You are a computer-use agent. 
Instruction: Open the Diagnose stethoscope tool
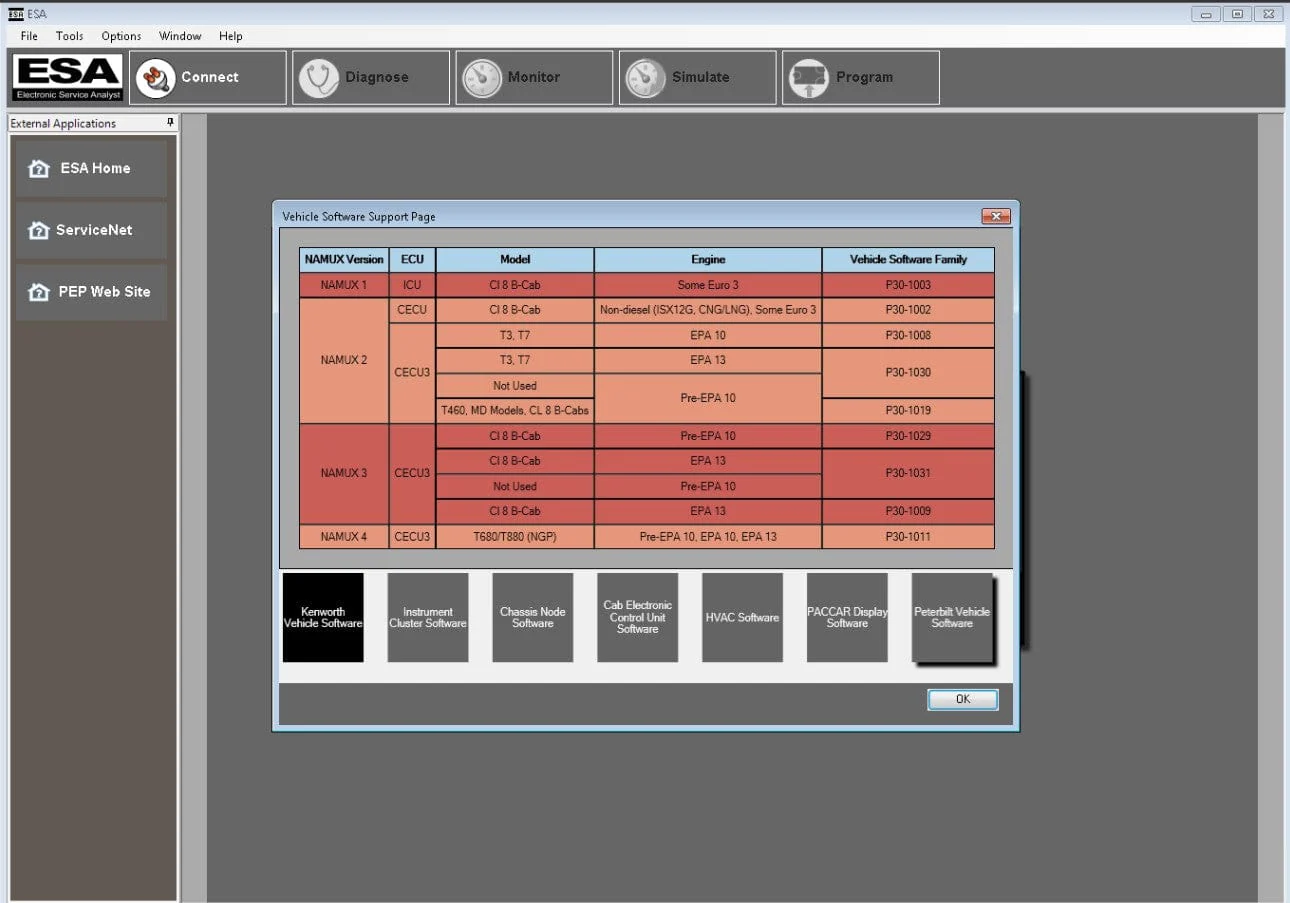(x=319, y=78)
